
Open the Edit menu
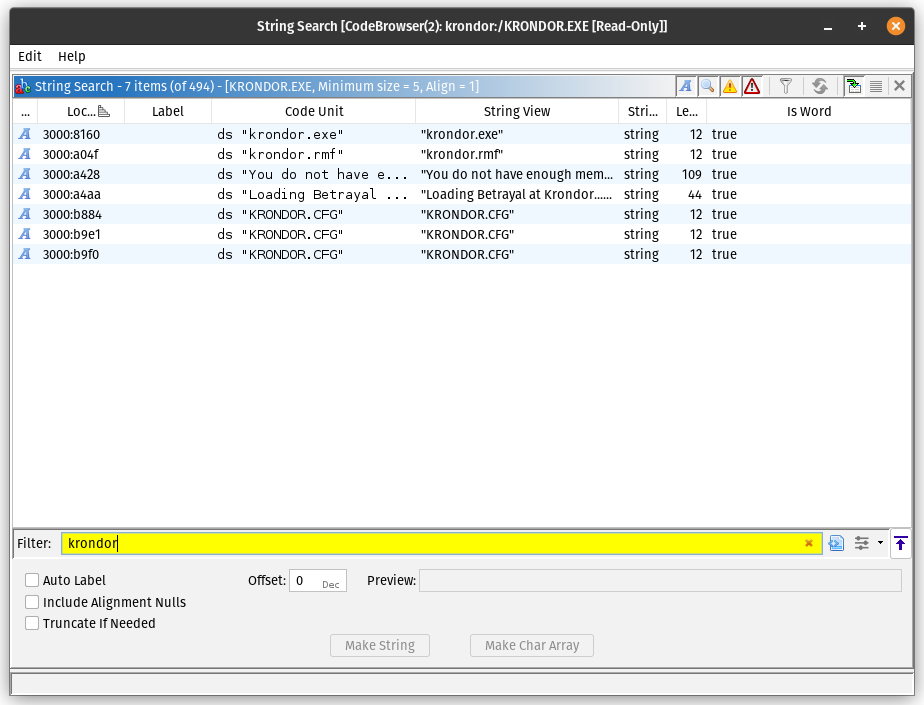pos(30,56)
